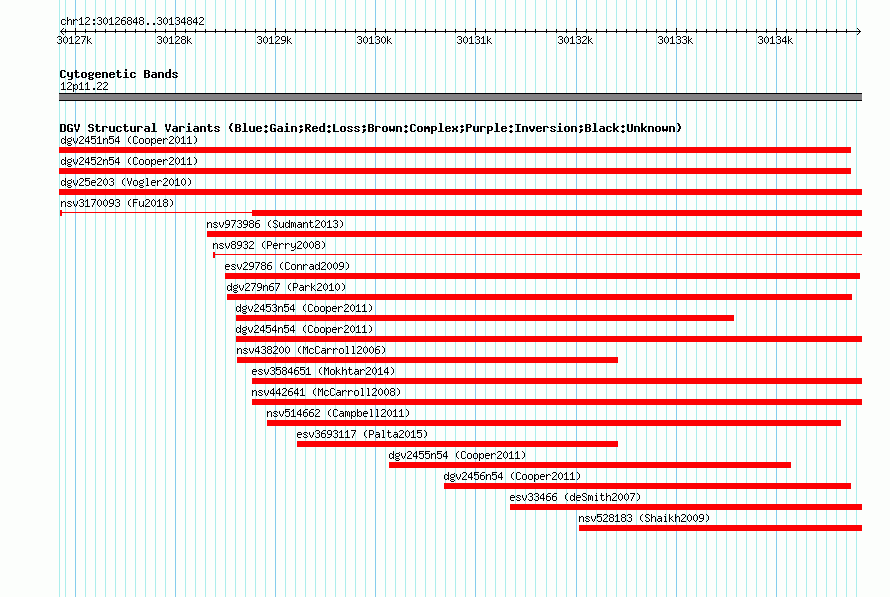890x597 pixels.
Task: Click the thin red line of nsv8932
Action: [538, 255]
